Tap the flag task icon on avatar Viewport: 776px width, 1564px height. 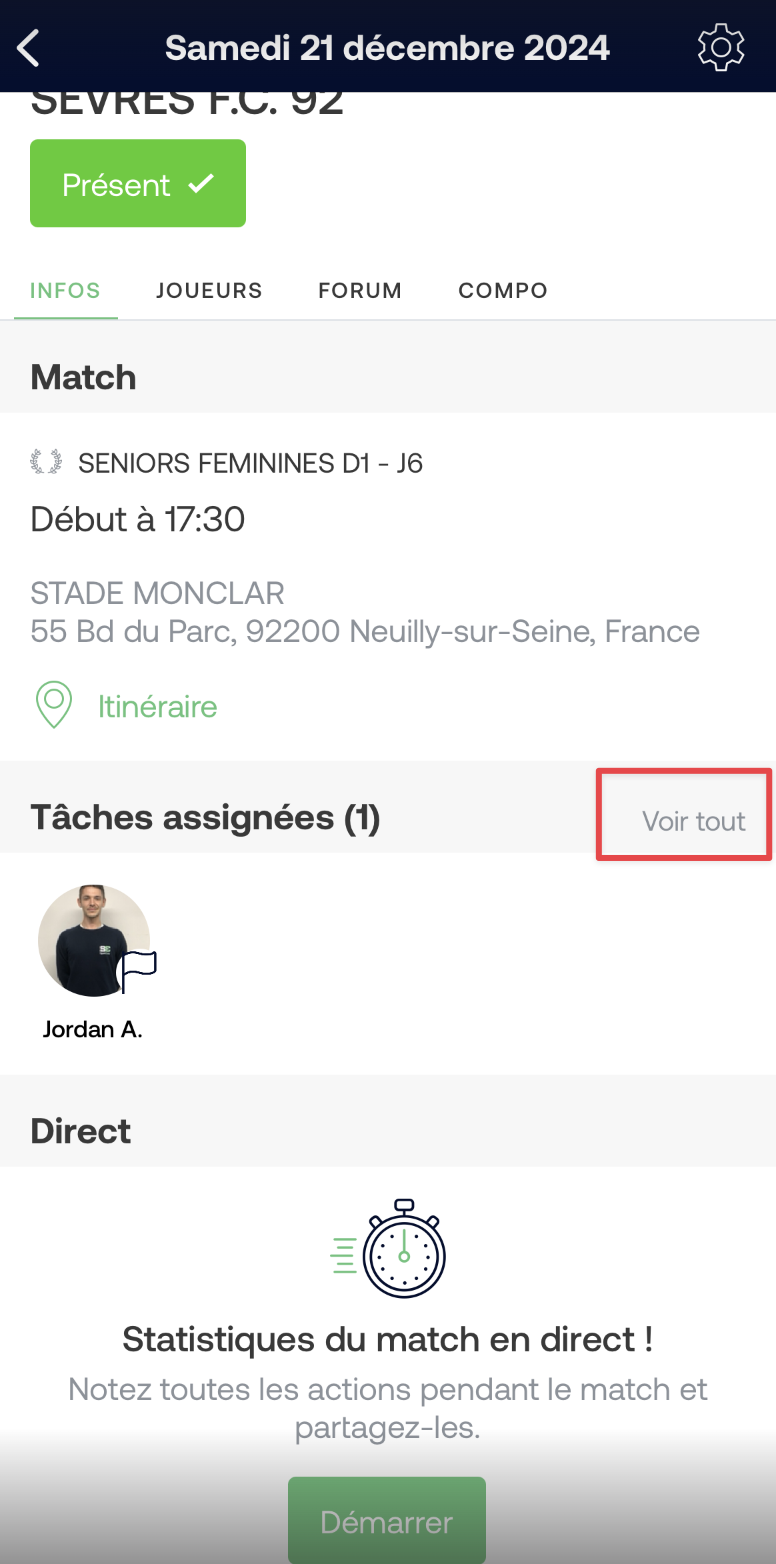click(138, 971)
